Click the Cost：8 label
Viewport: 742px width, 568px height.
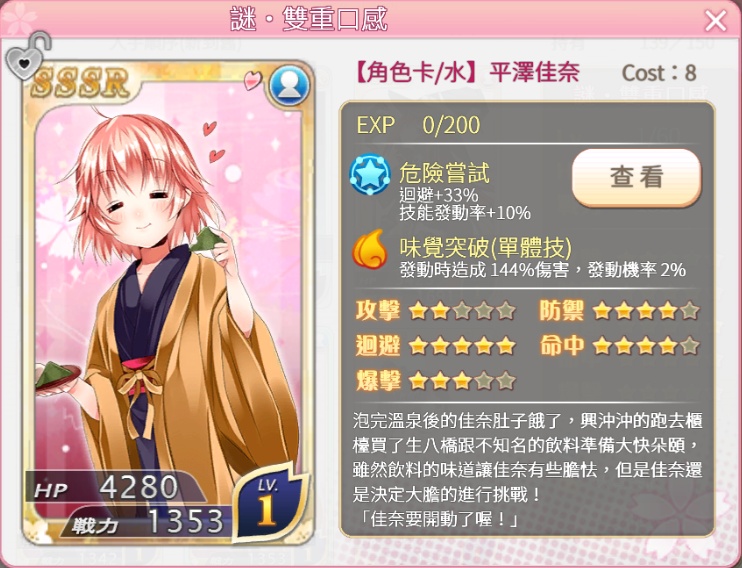pos(659,73)
